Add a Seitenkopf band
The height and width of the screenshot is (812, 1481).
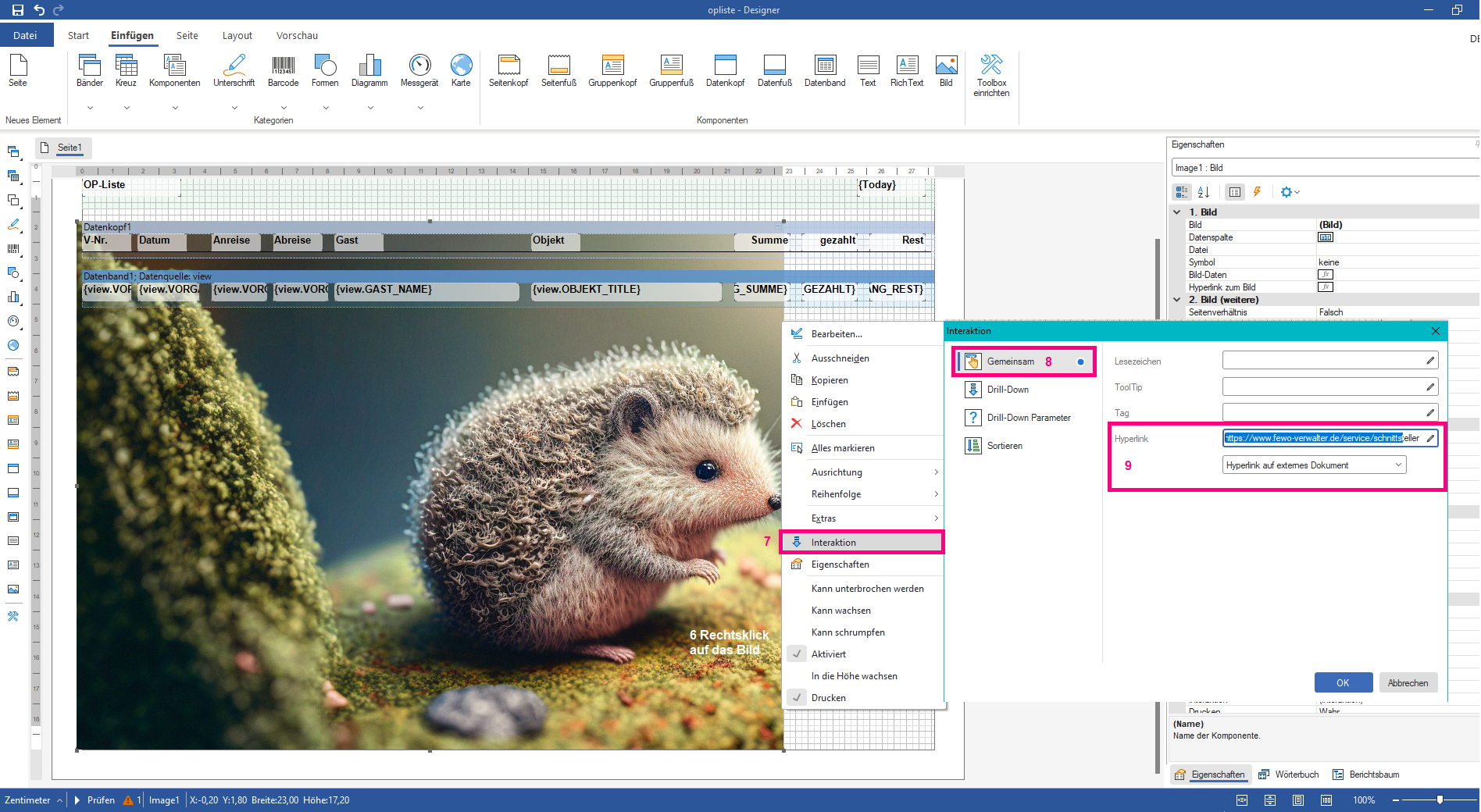[509, 71]
